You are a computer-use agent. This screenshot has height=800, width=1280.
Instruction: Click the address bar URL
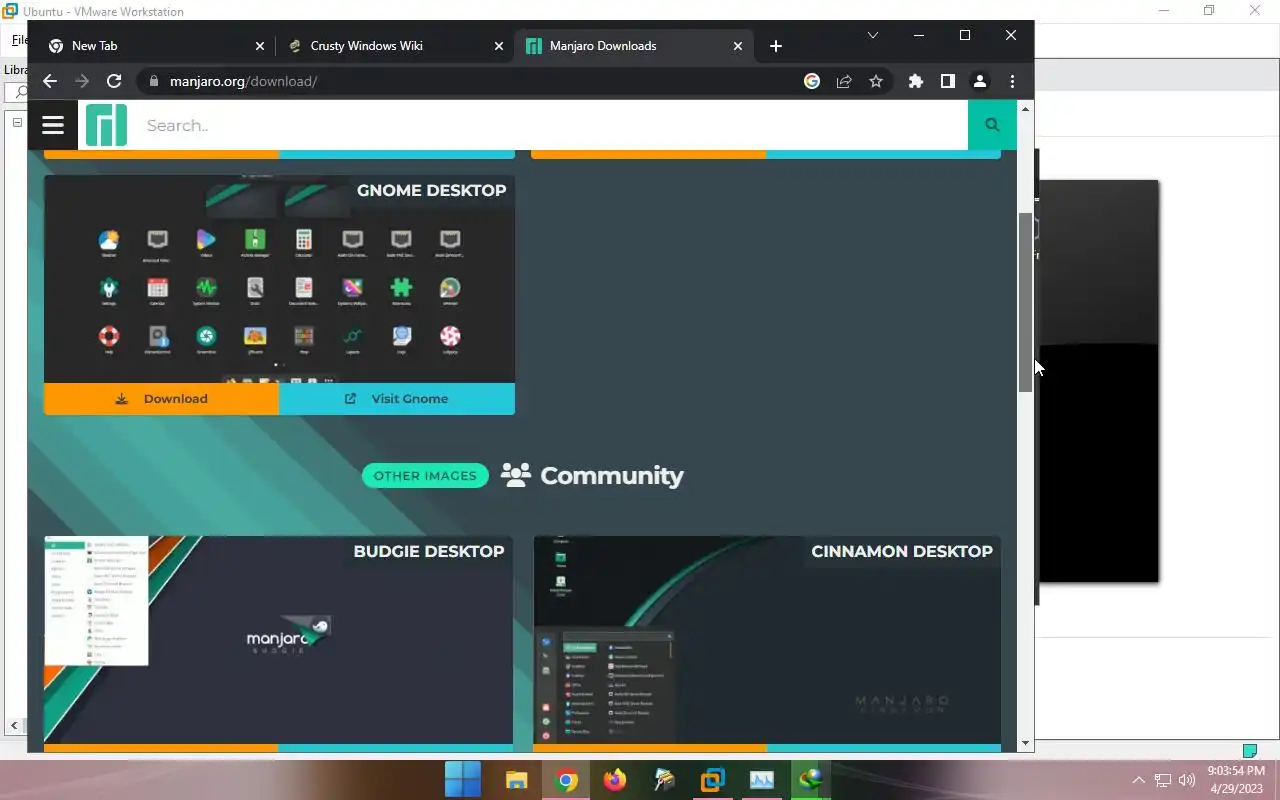point(243,81)
